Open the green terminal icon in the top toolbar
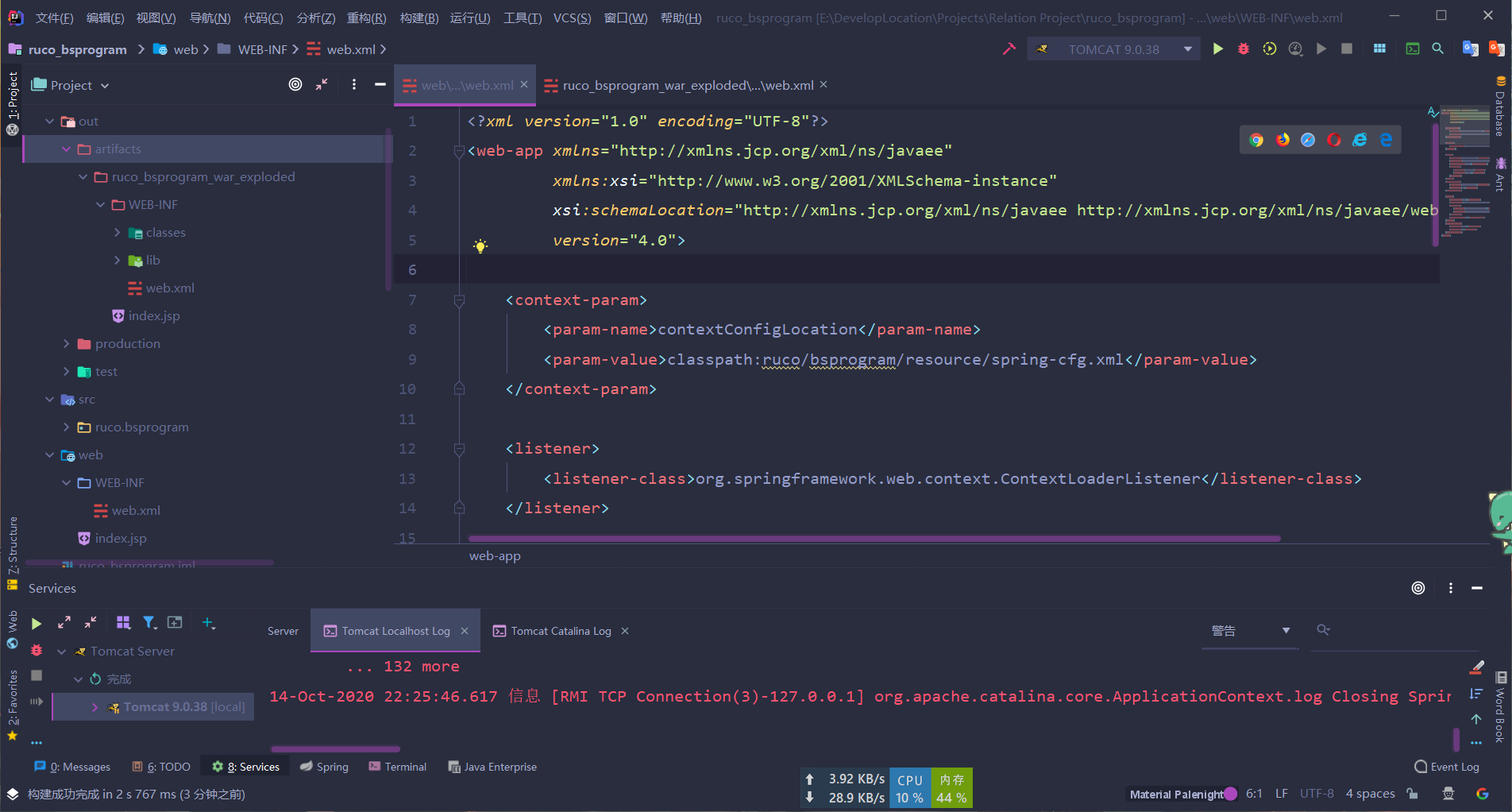 [x=1413, y=49]
